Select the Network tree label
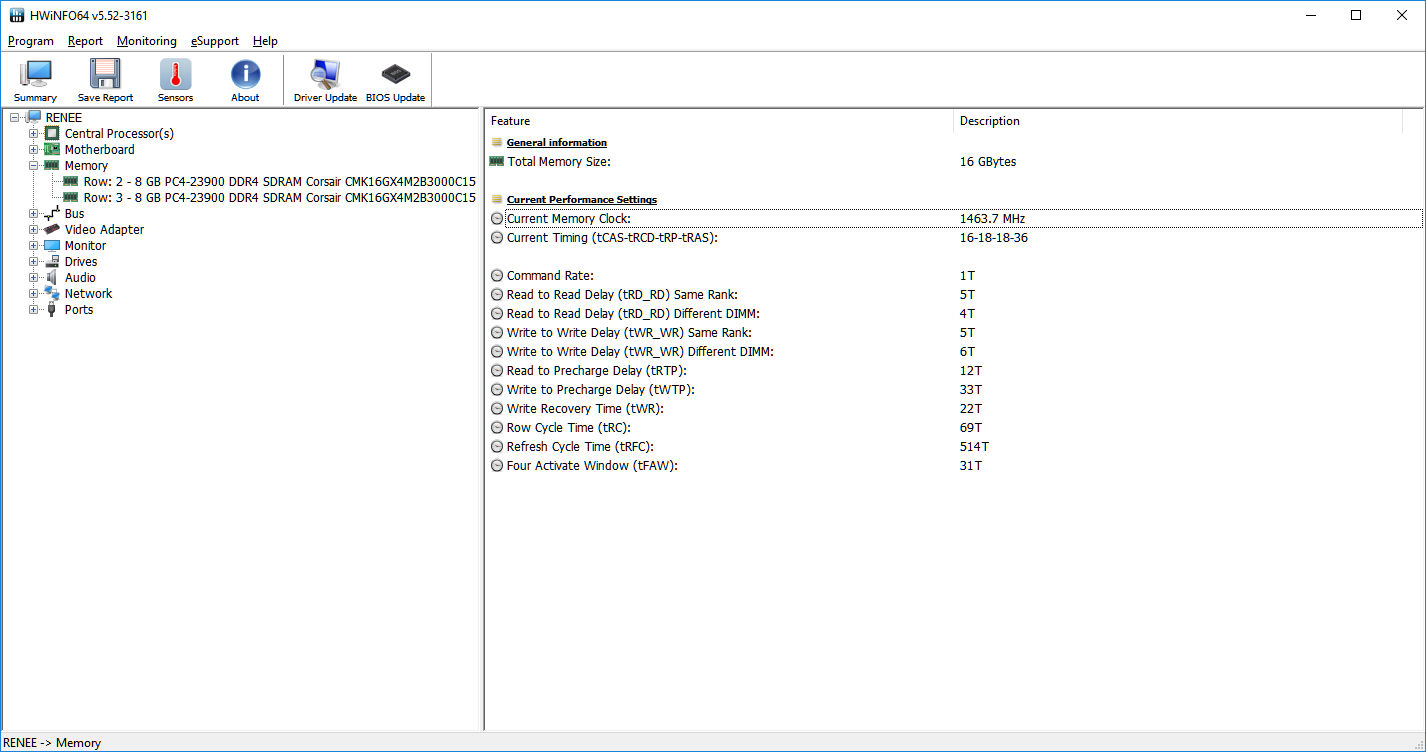 tap(89, 293)
